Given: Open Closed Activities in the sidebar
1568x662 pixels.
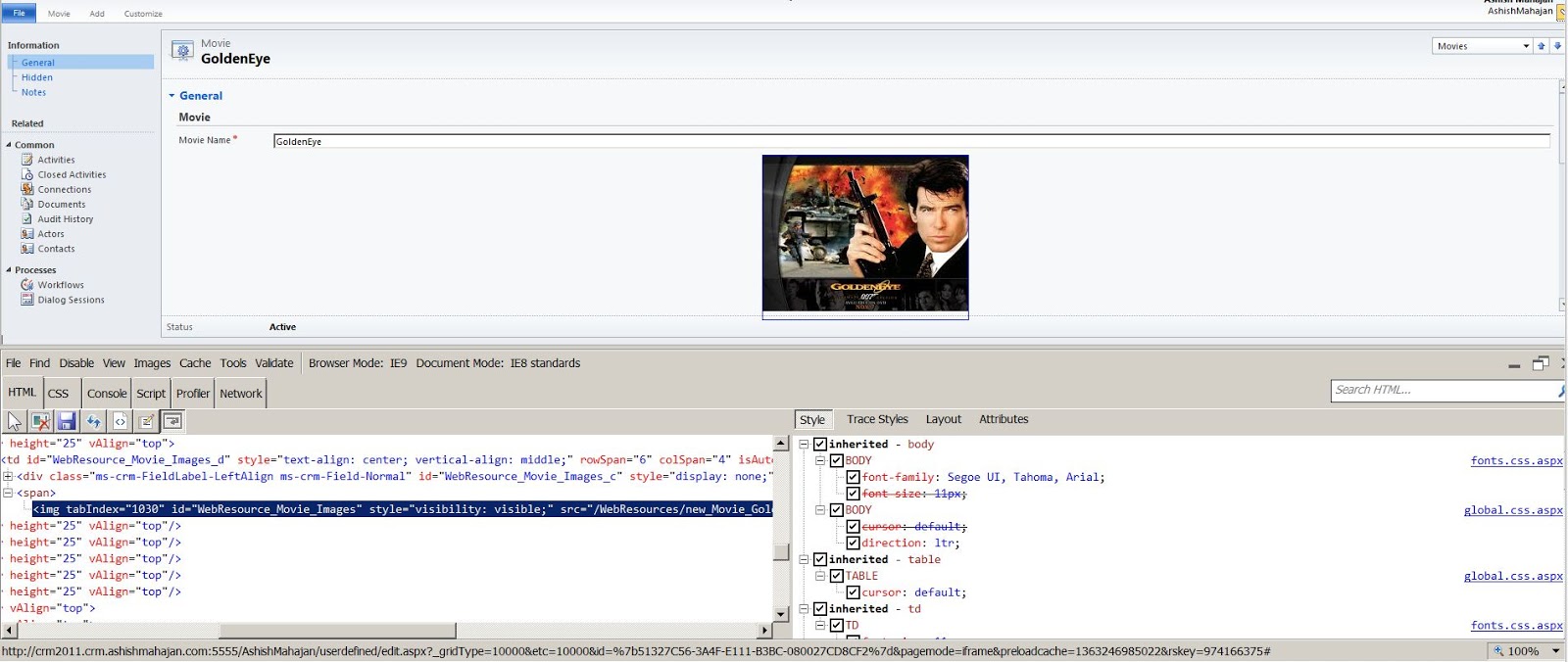Looking at the screenshot, I should pyautogui.click(x=72, y=174).
